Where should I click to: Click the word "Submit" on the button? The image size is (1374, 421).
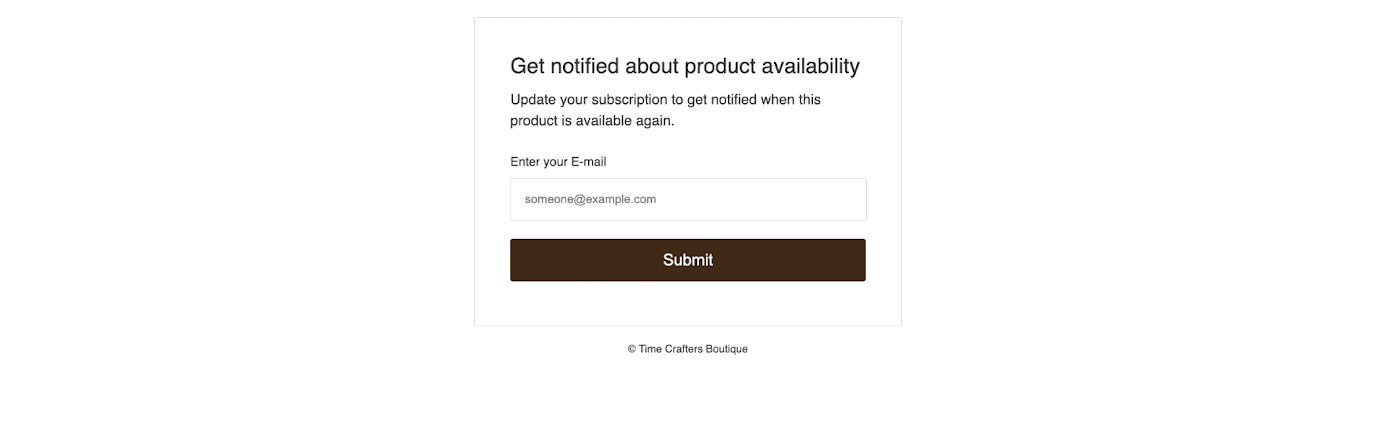tap(687, 260)
